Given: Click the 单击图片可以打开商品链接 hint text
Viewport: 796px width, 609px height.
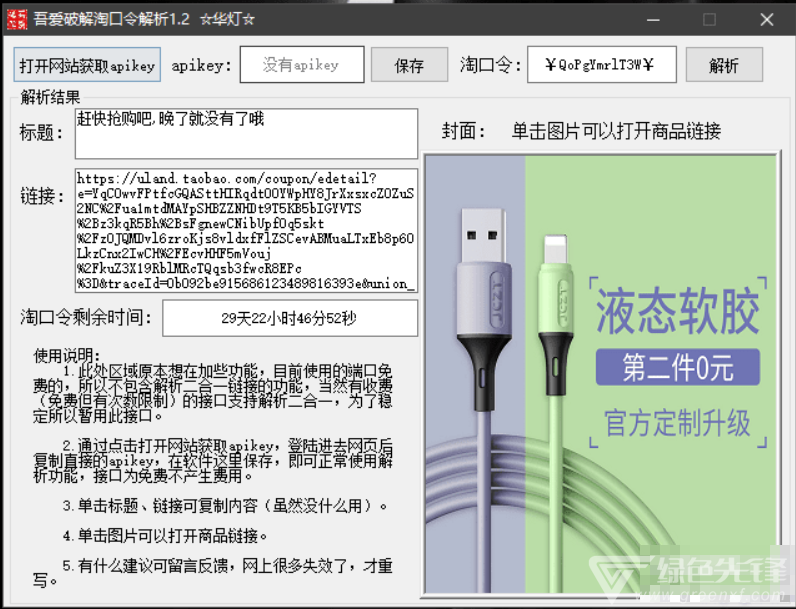Looking at the screenshot, I should [616, 131].
